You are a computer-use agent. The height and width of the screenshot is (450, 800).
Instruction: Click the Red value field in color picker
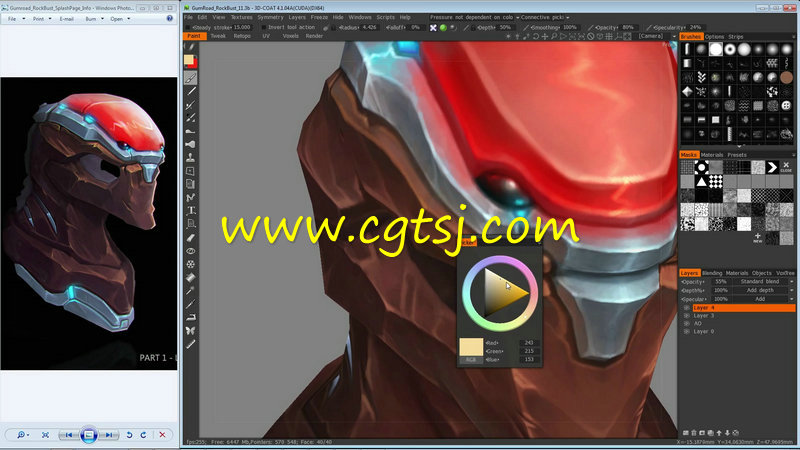529,343
